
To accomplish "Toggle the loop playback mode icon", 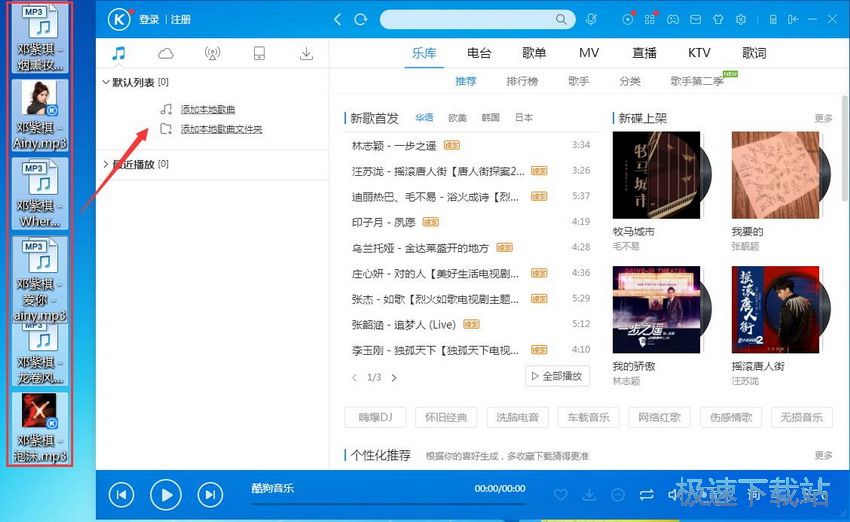I will point(646,494).
